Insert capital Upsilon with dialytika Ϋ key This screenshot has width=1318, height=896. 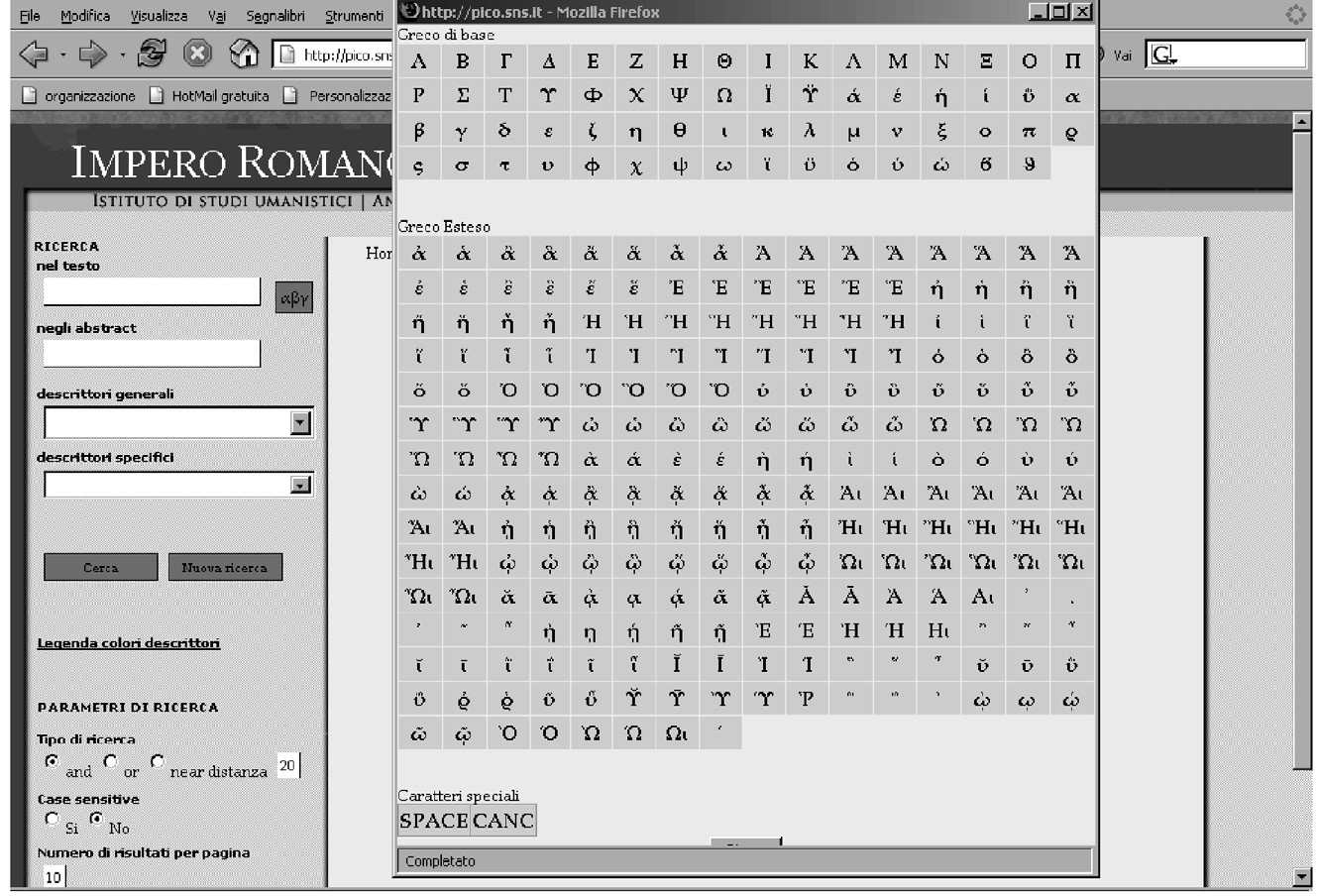click(810, 96)
